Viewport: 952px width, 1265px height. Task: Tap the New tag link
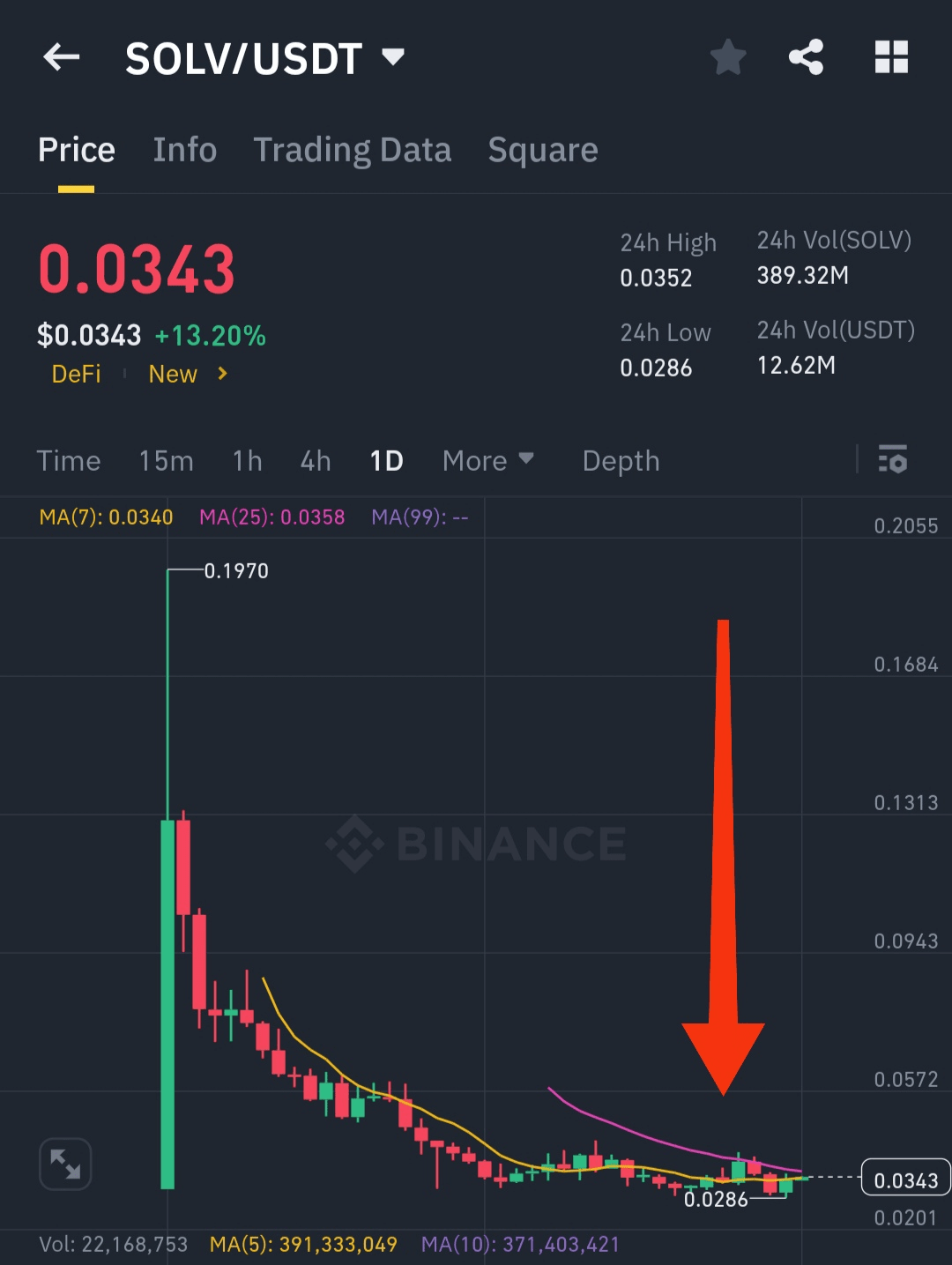pyautogui.click(x=173, y=374)
